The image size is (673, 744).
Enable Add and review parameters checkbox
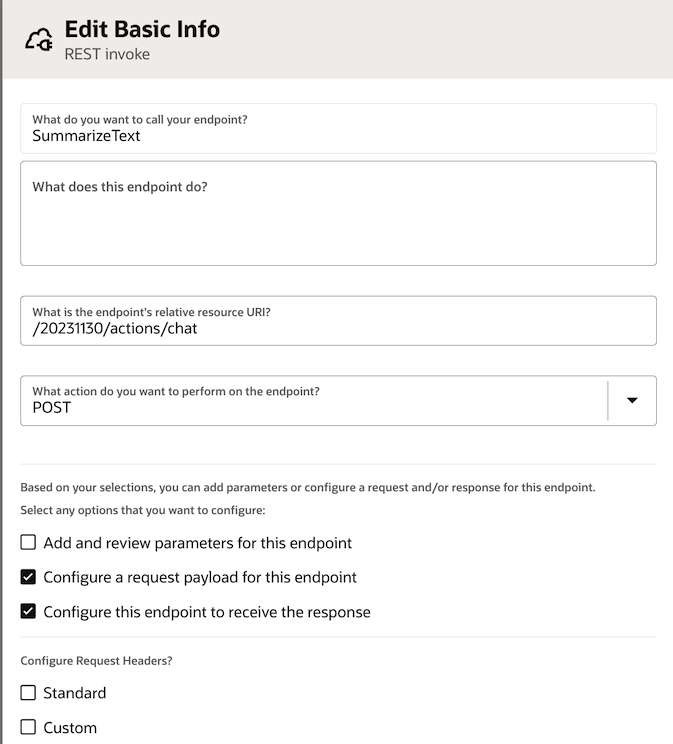[x=28, y=543]
